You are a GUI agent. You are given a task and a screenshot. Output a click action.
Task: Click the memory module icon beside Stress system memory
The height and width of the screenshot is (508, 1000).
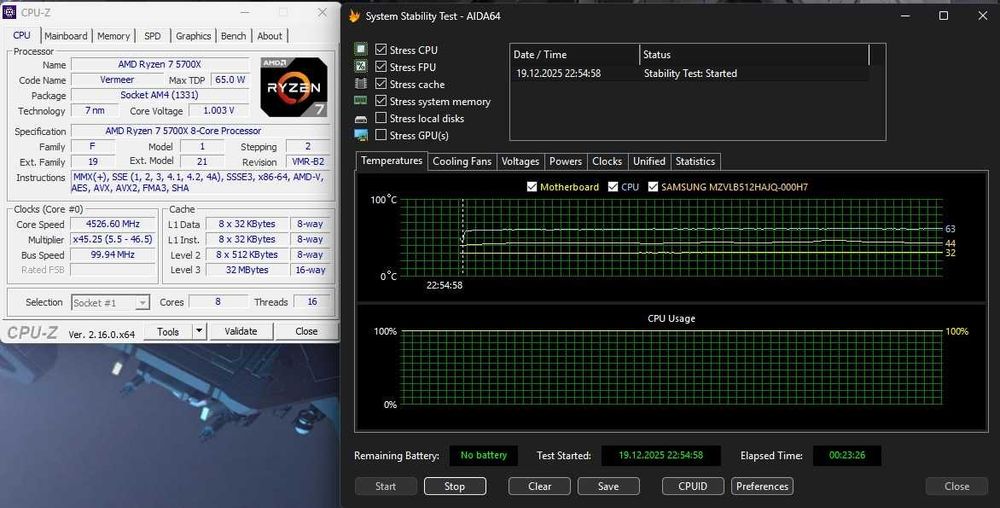[361, 101]
